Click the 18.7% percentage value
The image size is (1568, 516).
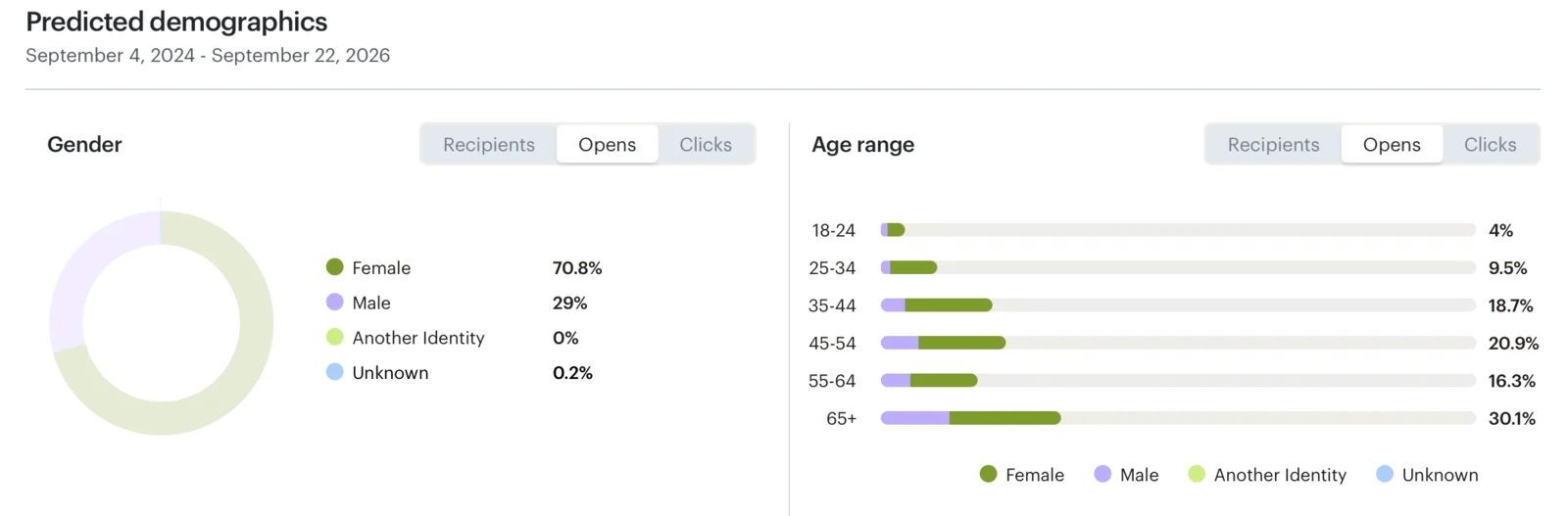[1510, 305]
